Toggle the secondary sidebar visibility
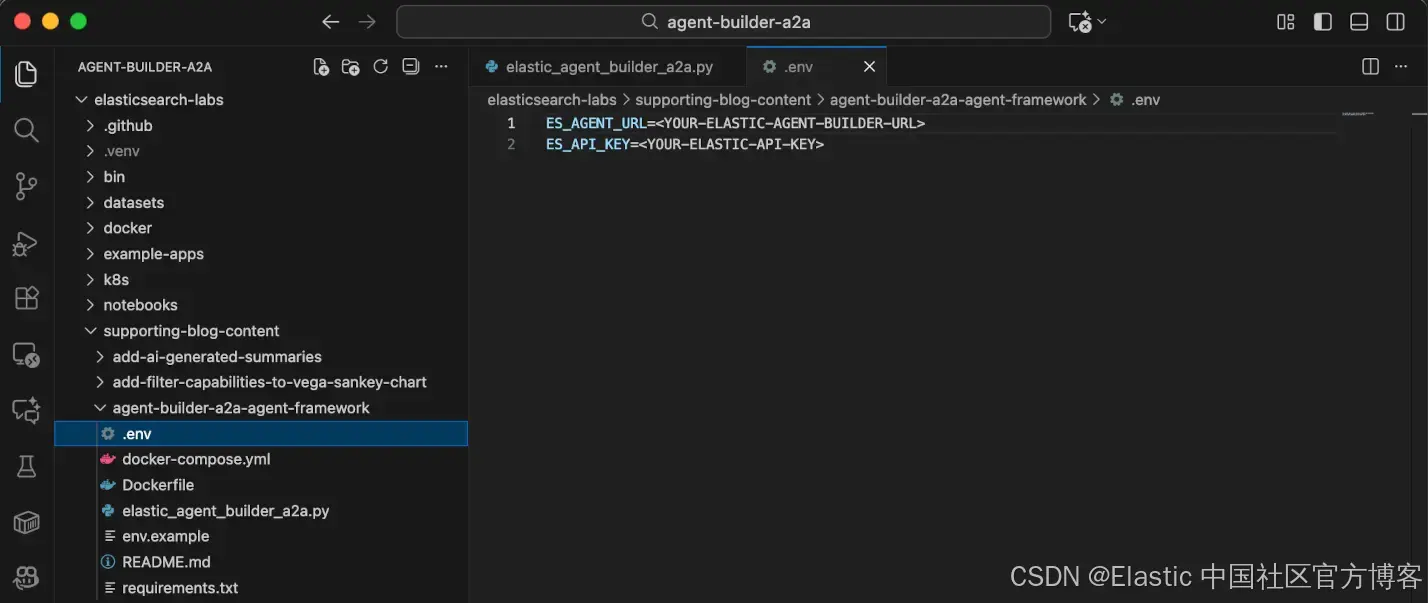1428x603 pixels. (1396, 22)
